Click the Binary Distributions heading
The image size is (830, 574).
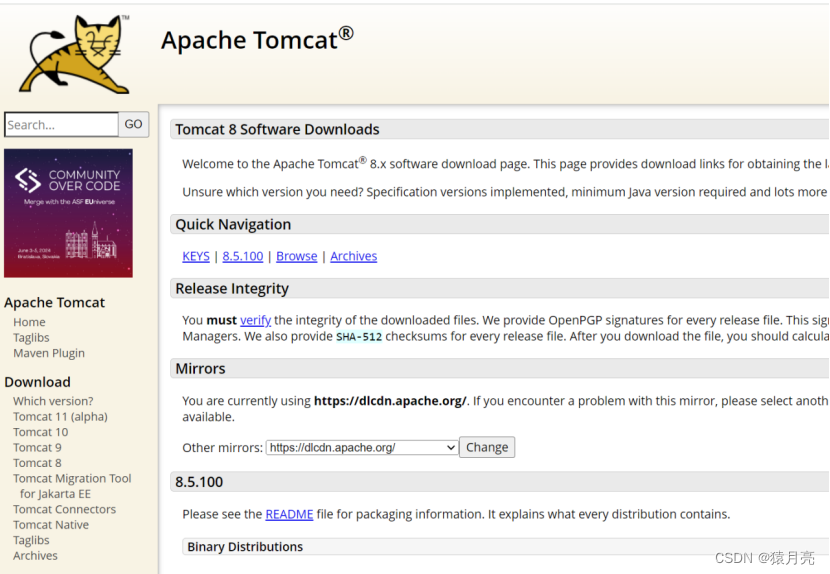[245, 546]
